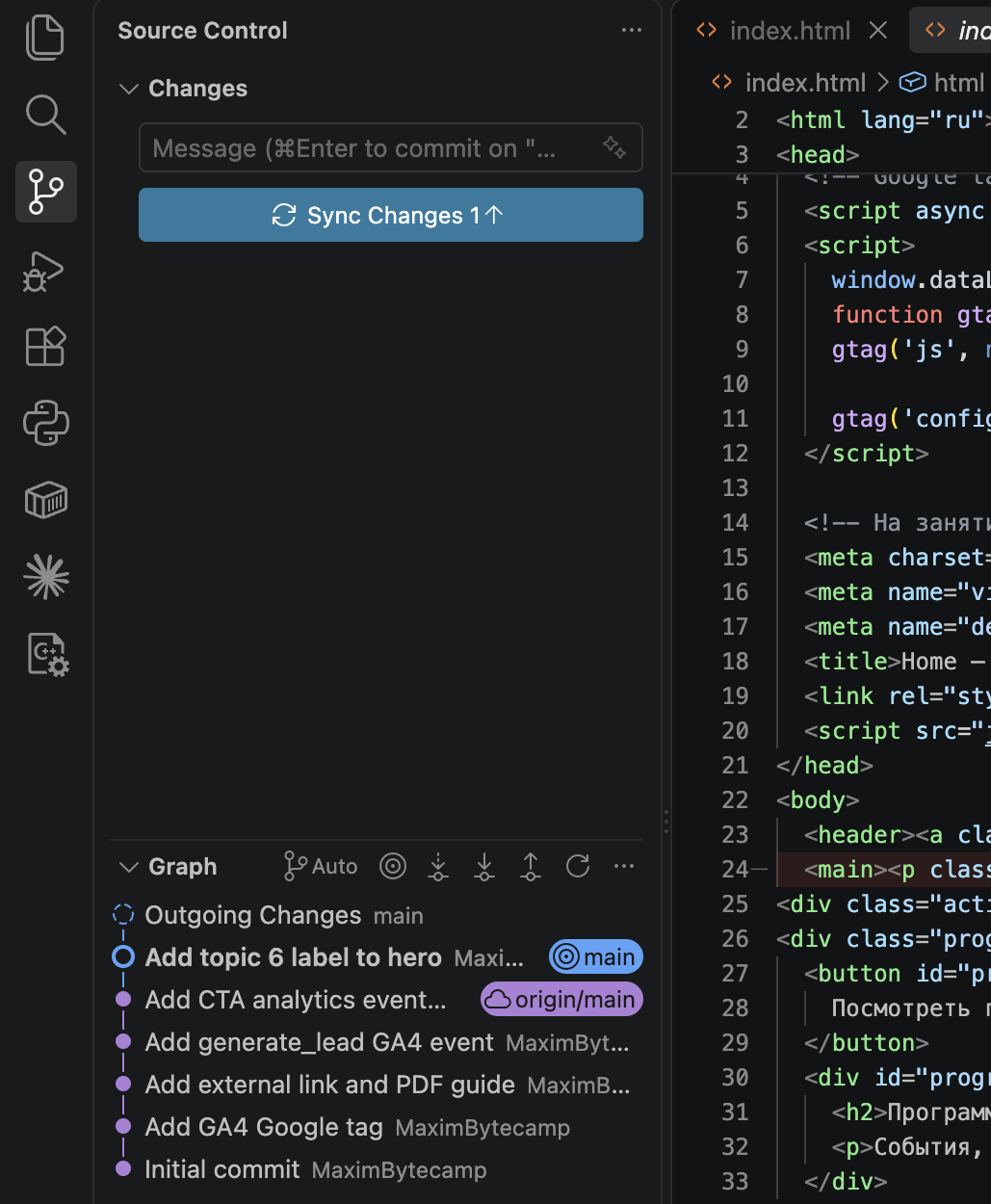
Task: Open the Search view in activity bar
Action: coord(45,115)
